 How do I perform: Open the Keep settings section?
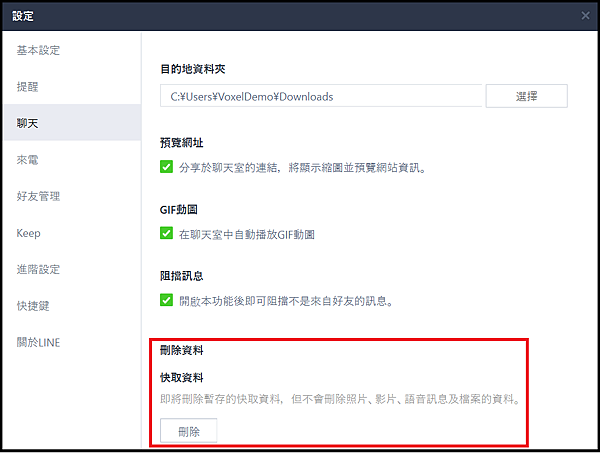(x=72, y=233)
